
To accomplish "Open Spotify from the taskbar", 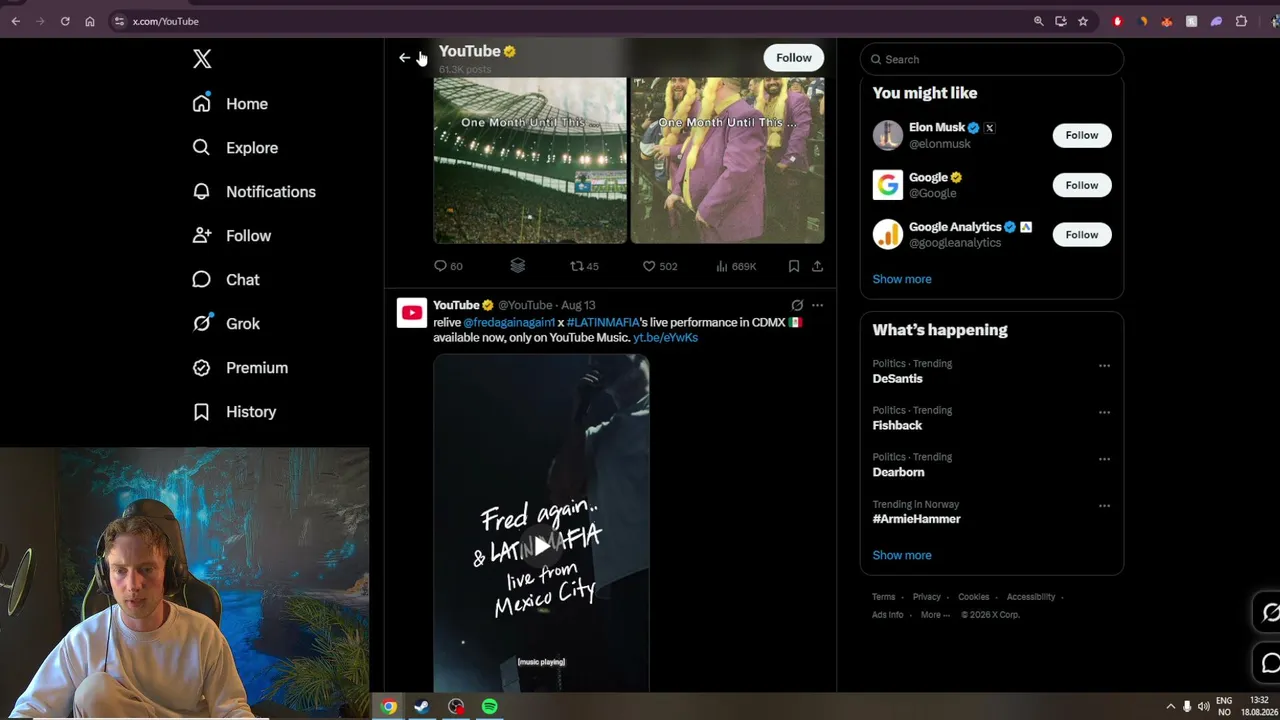I will (489, 707).
